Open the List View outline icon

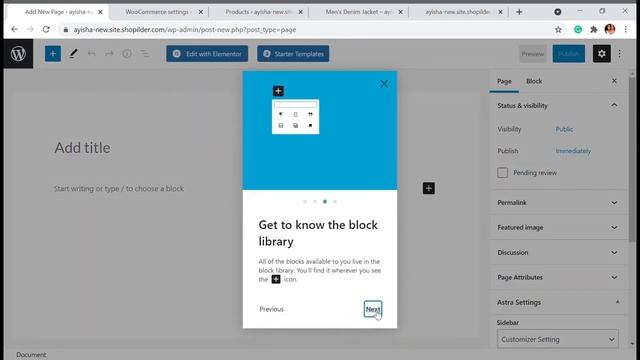pos(145,53)
